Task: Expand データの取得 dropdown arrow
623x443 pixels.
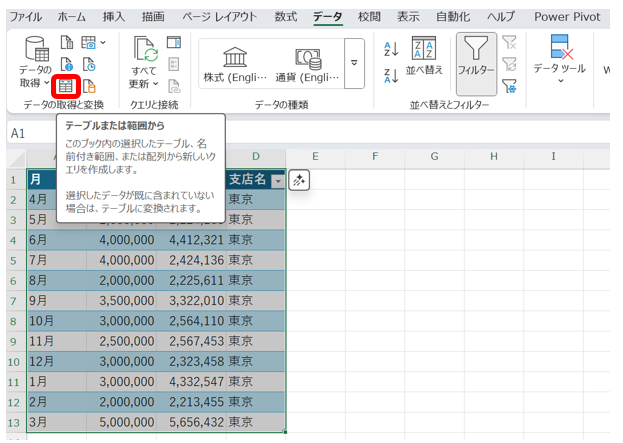Action: [47, 83]
